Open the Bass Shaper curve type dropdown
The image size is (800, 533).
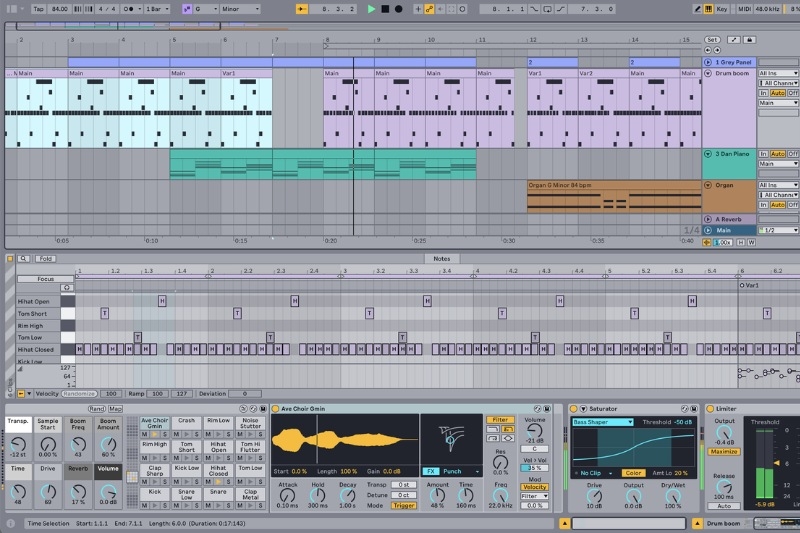(x=602, y=422)
